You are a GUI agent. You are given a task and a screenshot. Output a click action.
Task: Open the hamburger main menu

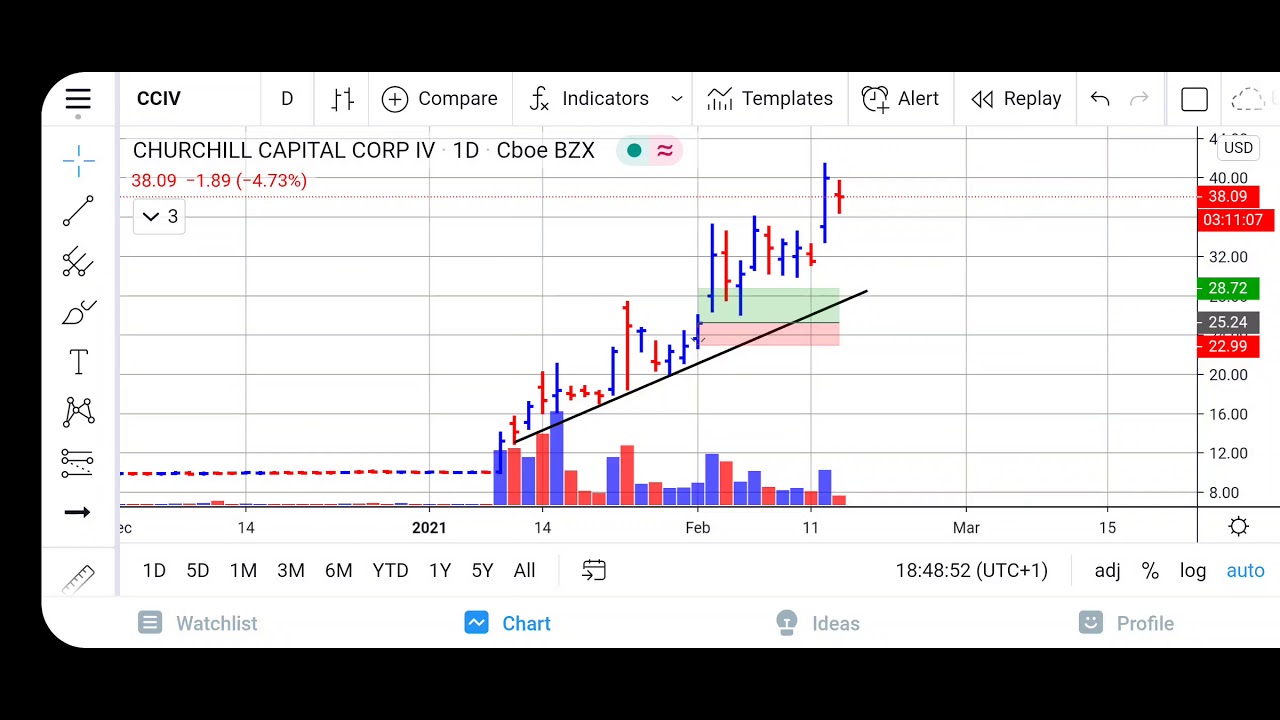pos(78,98)
